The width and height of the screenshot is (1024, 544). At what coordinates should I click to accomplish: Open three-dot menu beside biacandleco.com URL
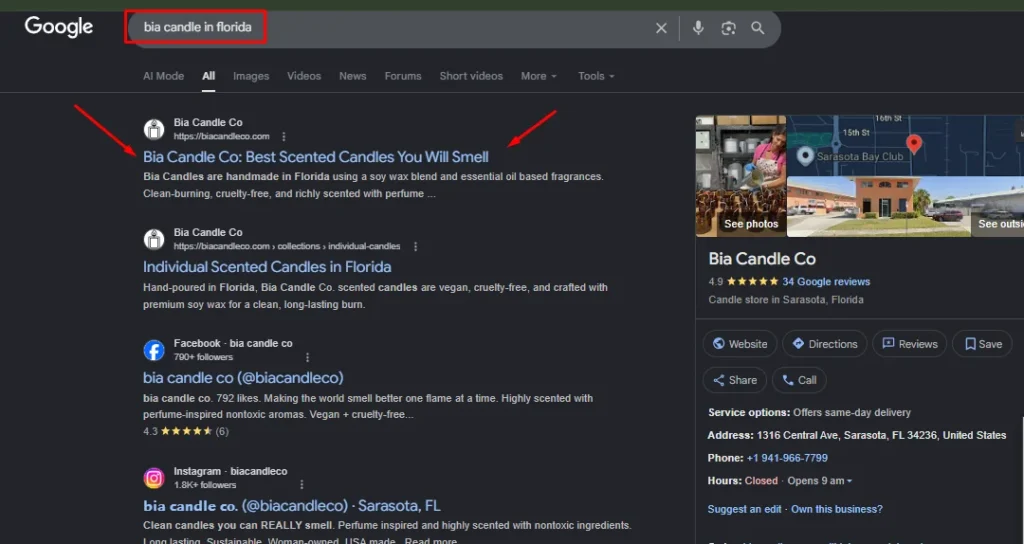pos(283,136)
